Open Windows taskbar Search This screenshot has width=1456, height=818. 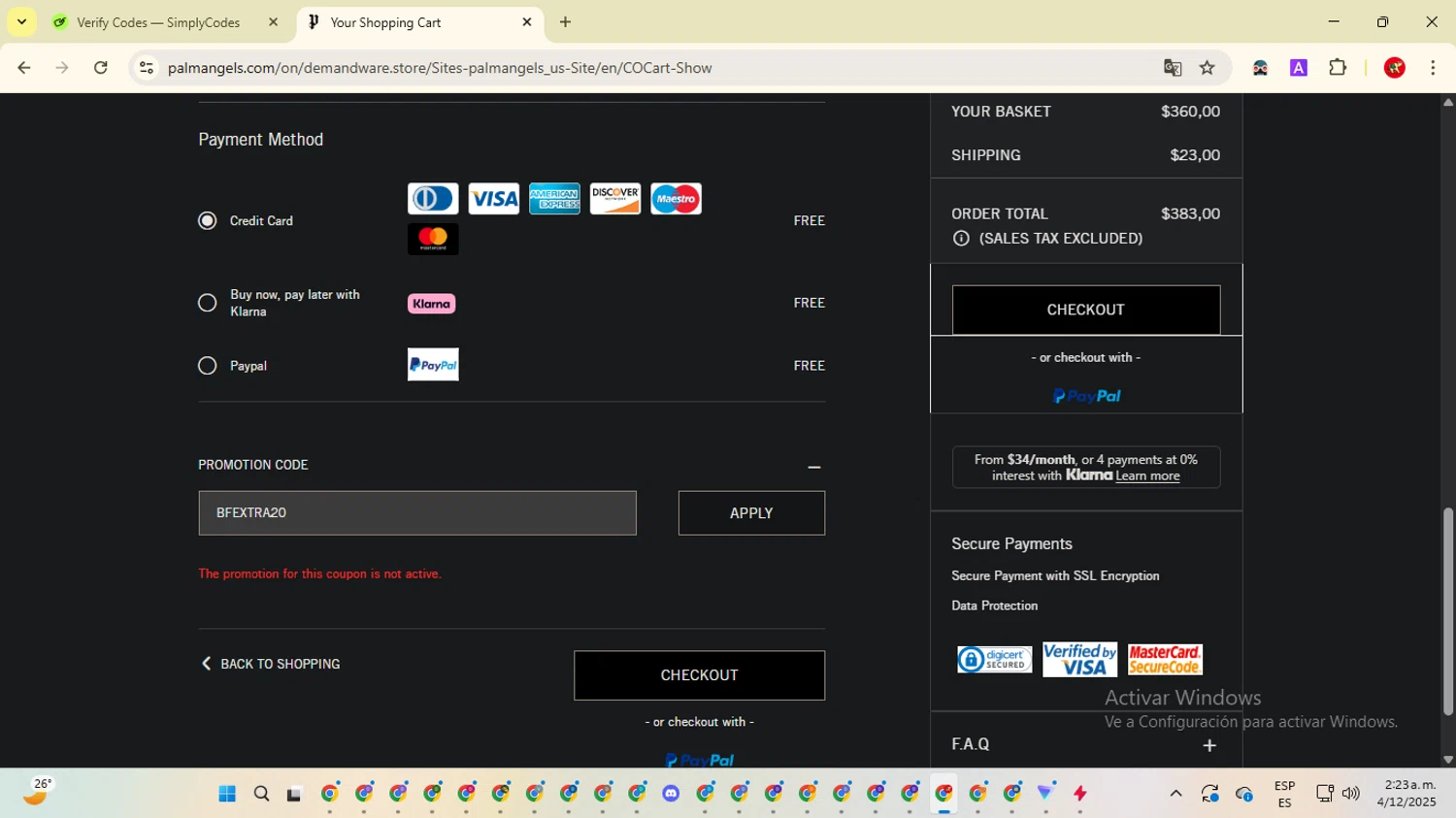[x=261, y=794]
